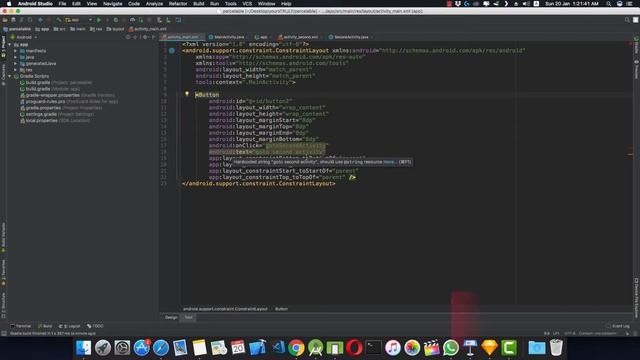Open the Project panel gear settings
Screen dimensions: 640x360
tap(145, 37)
